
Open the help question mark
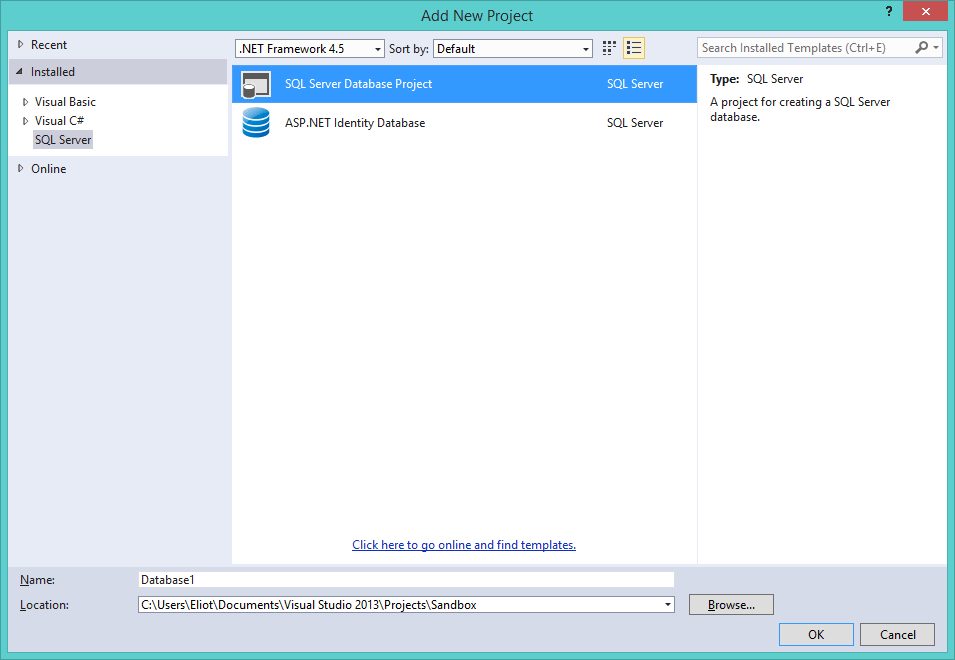(x=889, y=11)
